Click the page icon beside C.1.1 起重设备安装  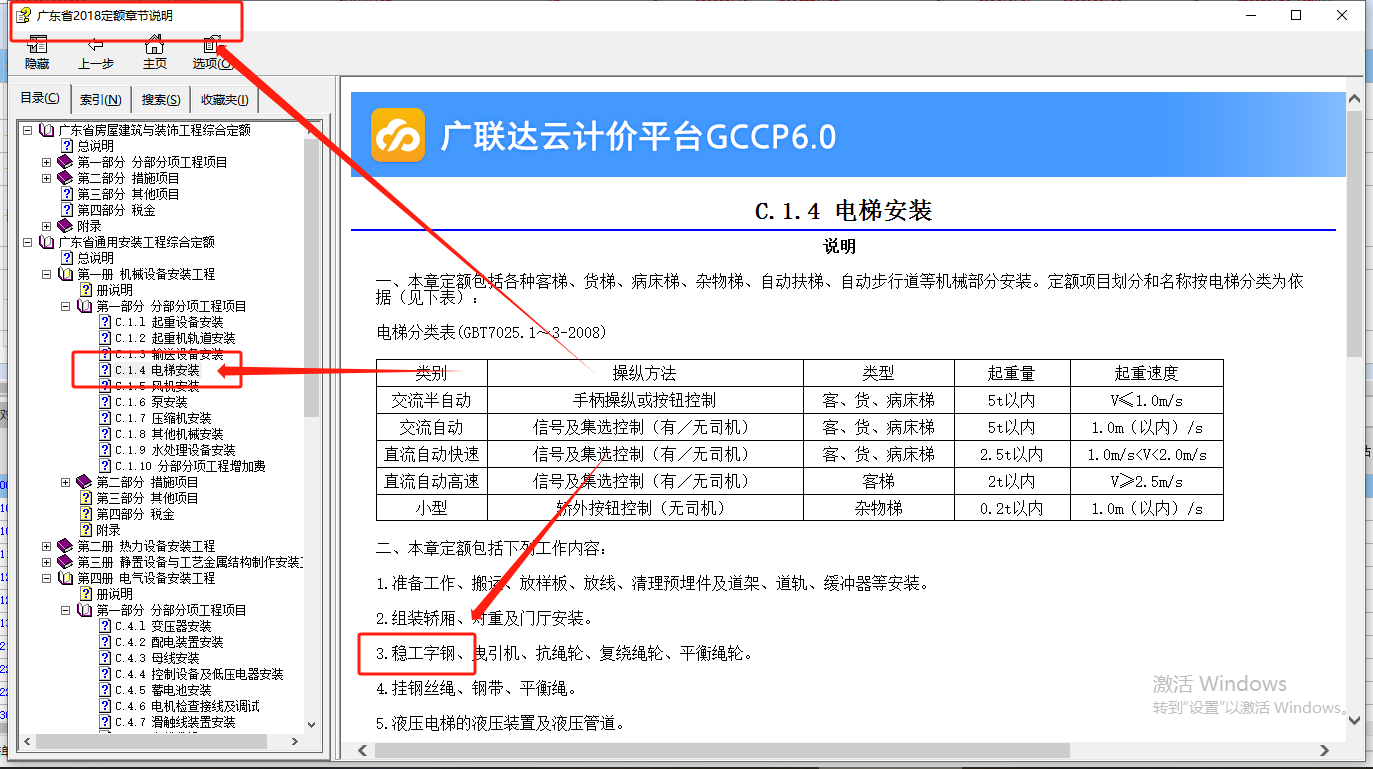pos(105,322)
